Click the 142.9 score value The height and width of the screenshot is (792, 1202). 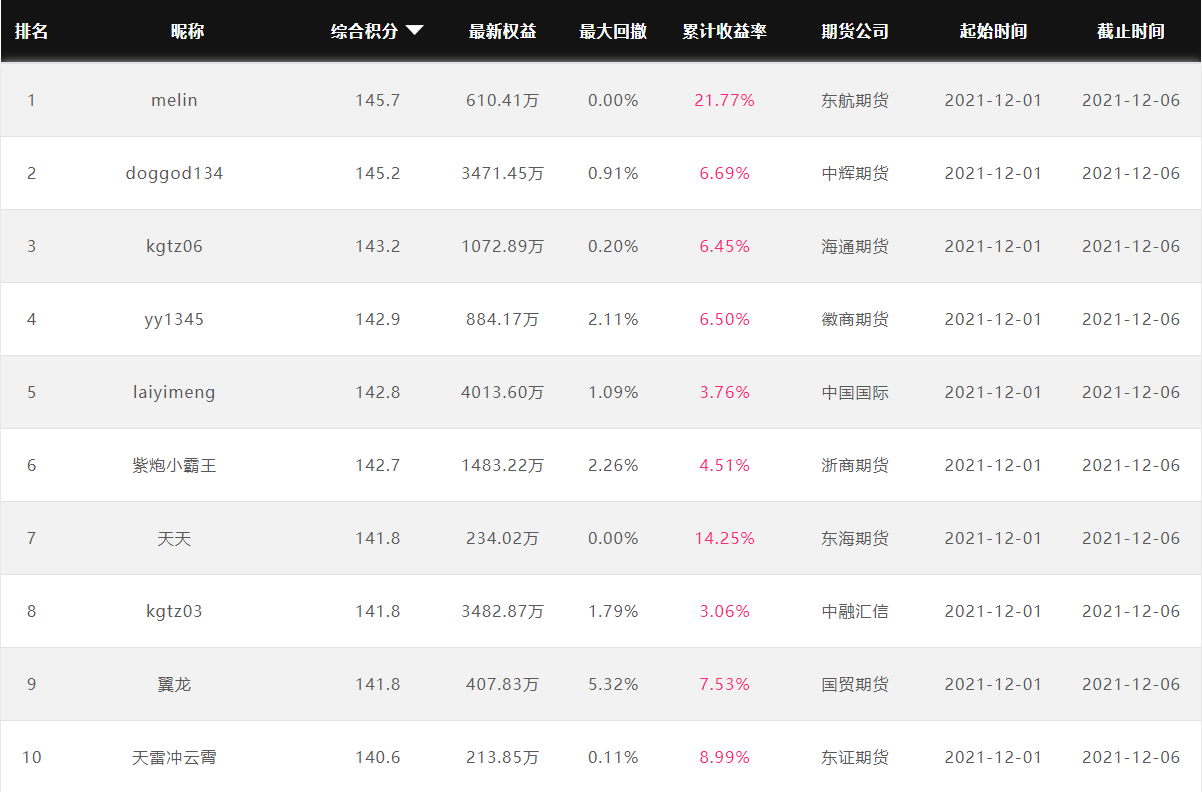tap(377, 319)
